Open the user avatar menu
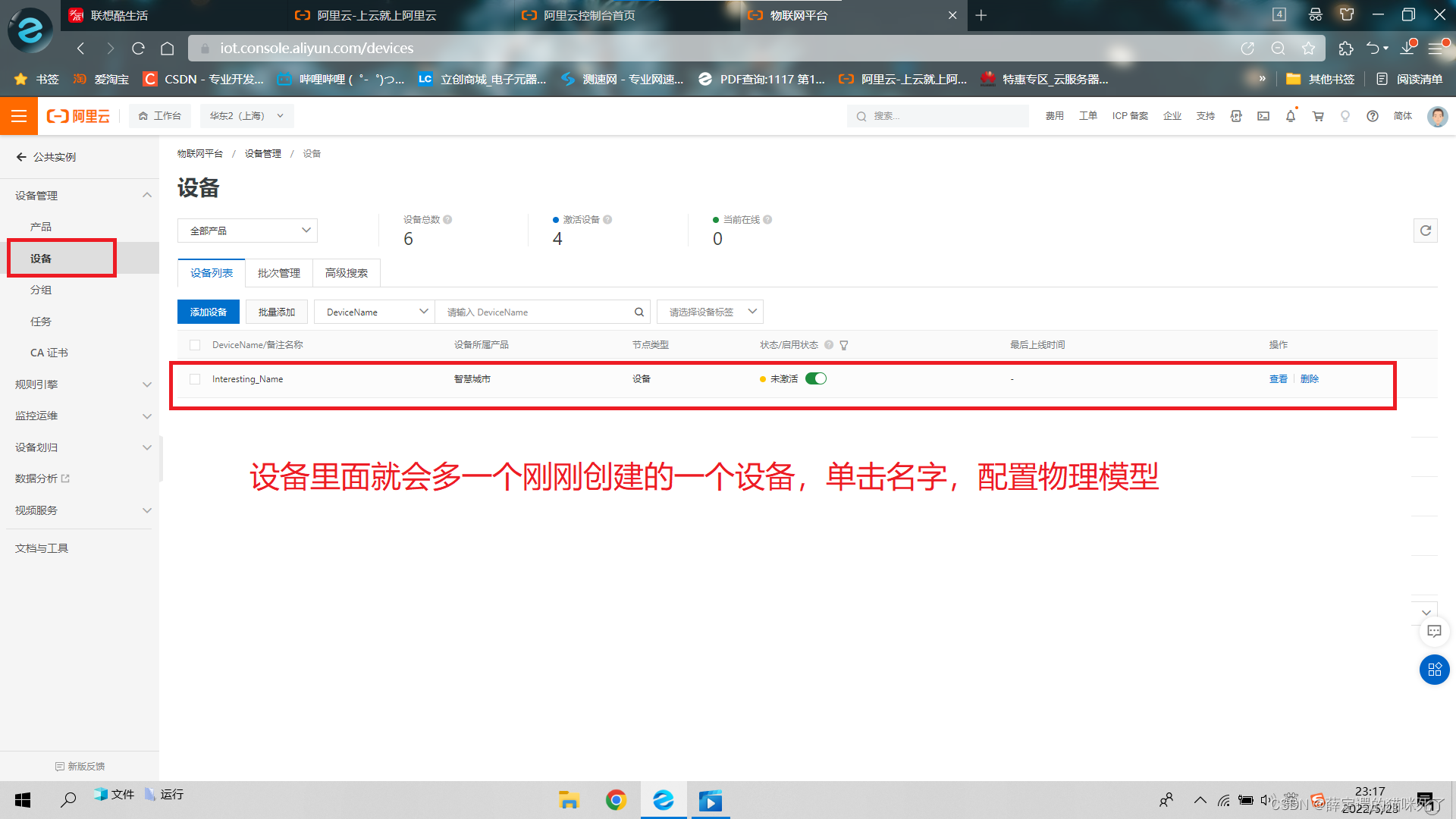 [x=1437, y=116]
